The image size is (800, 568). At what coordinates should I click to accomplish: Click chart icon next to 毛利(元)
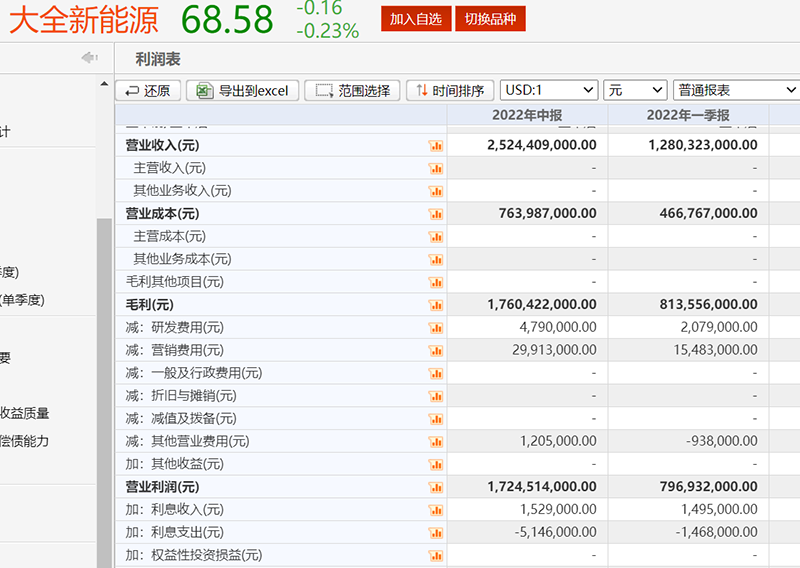coord(435,305)
